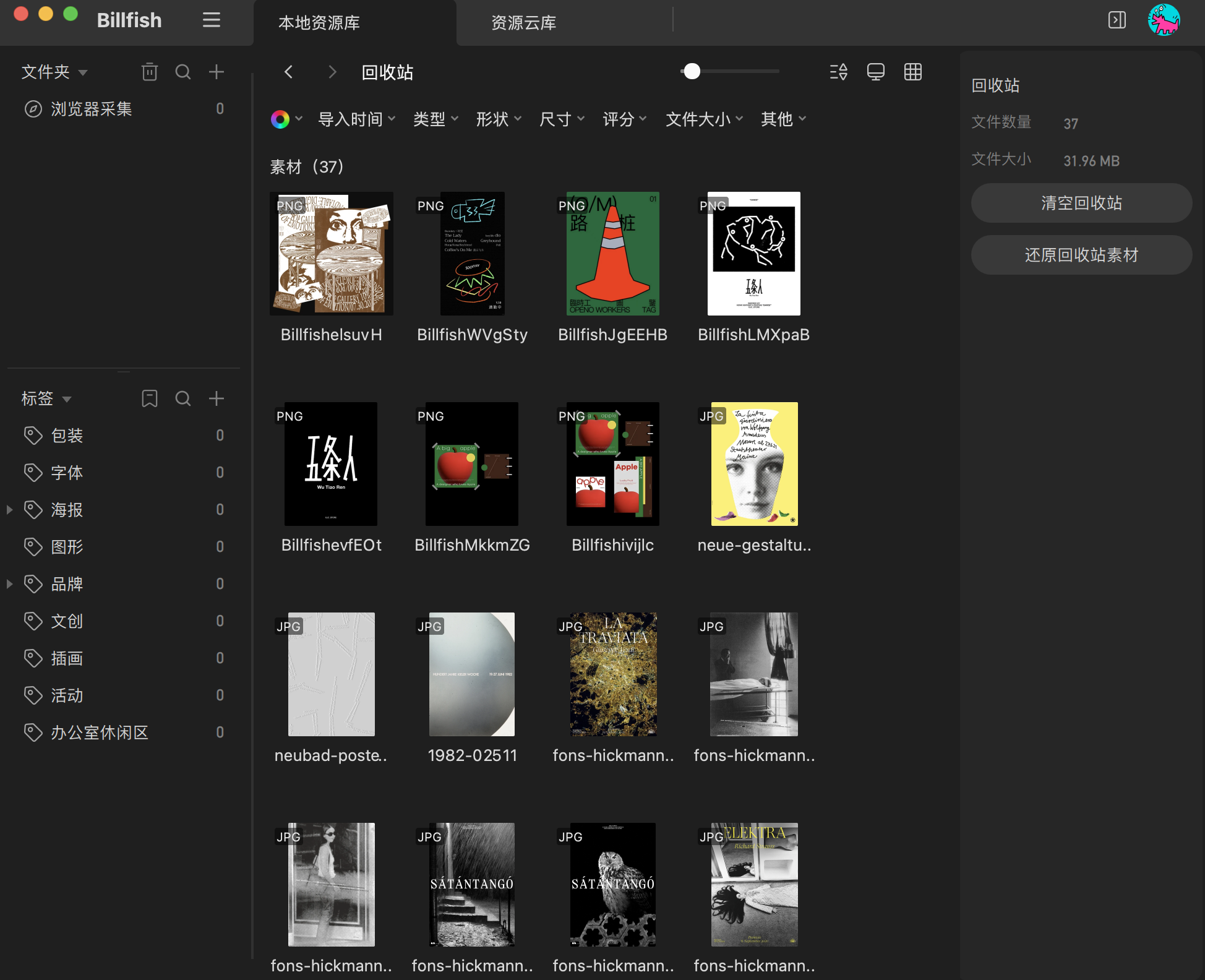Open the hamburger menu next to Billfish

212,20
